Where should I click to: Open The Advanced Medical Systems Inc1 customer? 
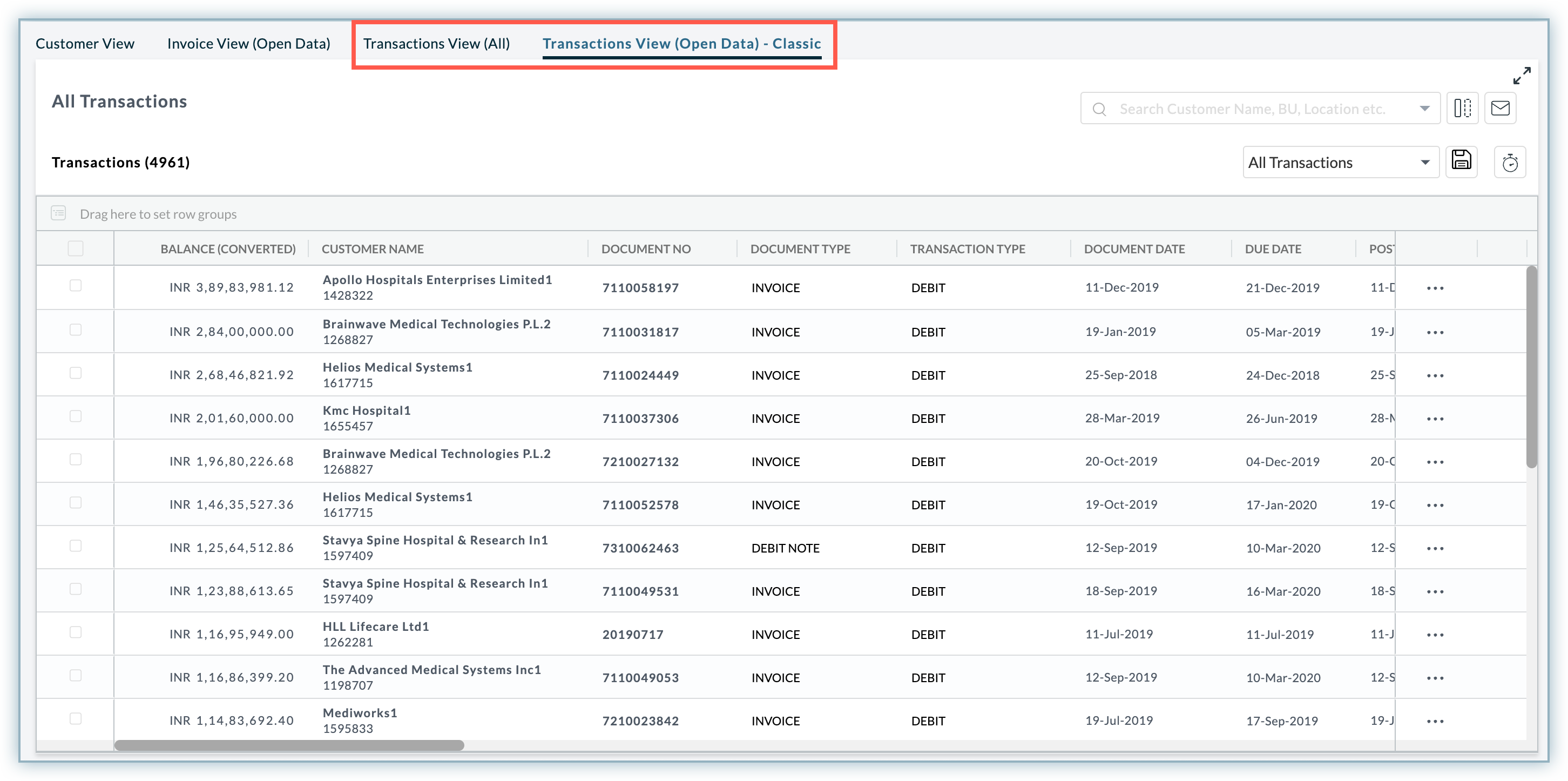[x=431, y=670]
